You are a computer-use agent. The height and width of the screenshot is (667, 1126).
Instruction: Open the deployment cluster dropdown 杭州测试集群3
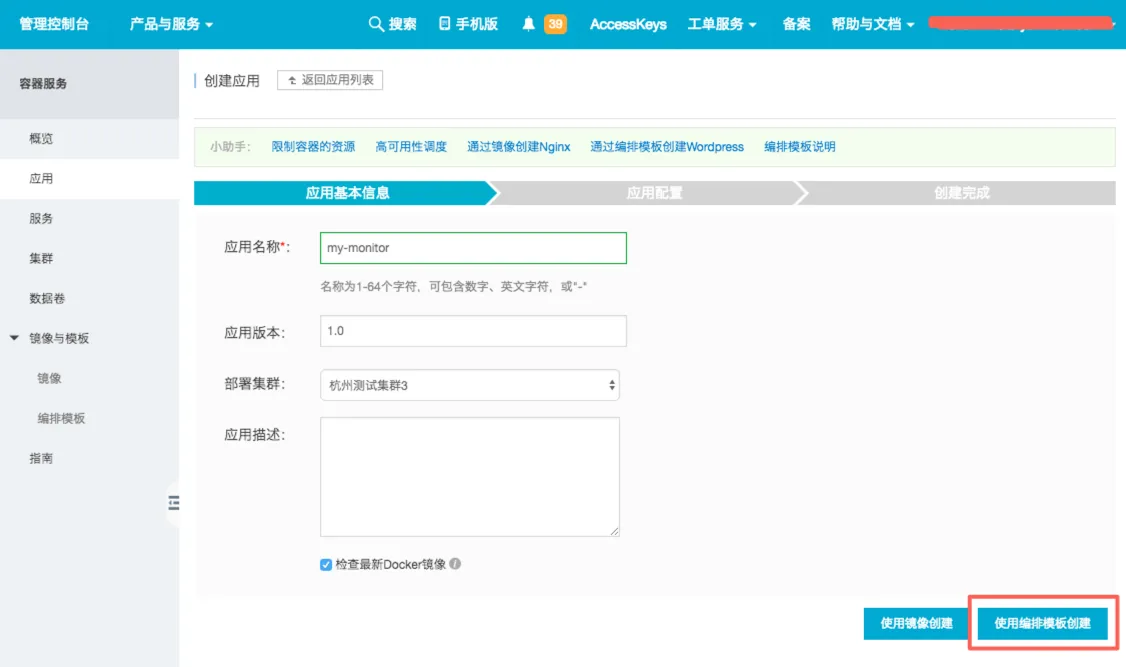(x=470, y=385)
